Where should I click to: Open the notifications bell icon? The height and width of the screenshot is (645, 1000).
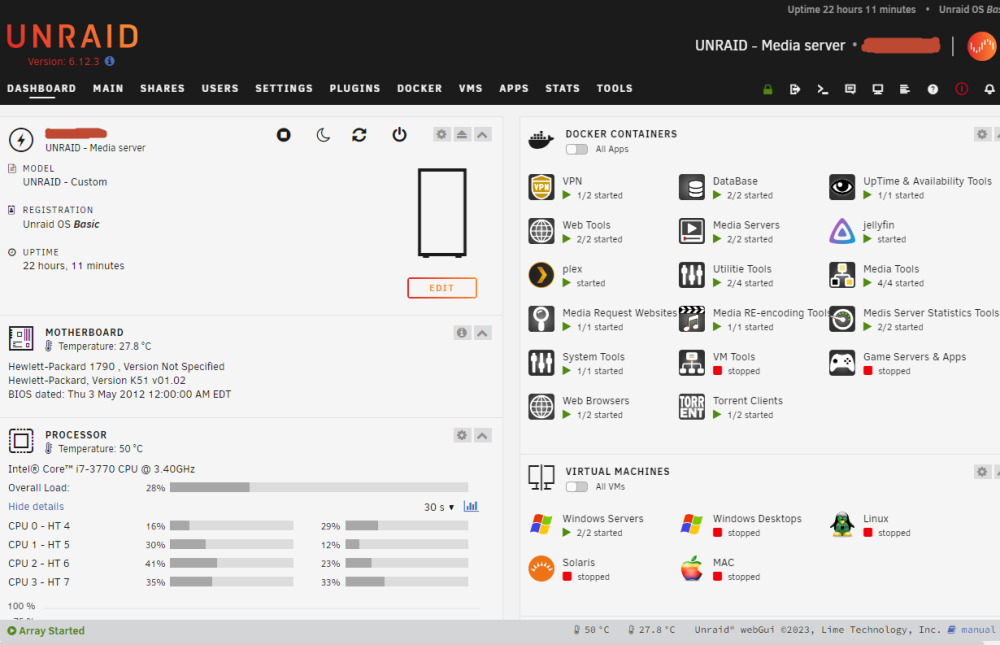[x=989, y=89]
